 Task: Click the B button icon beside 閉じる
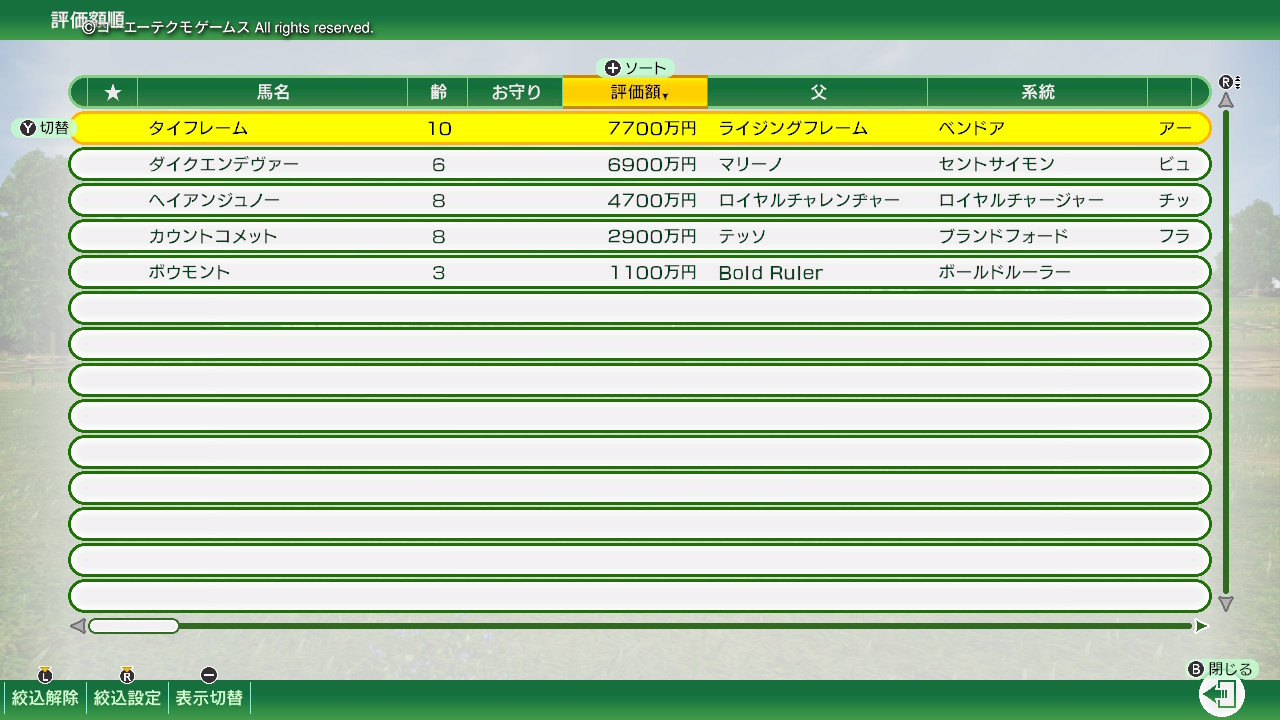[x=1196, y=669]
